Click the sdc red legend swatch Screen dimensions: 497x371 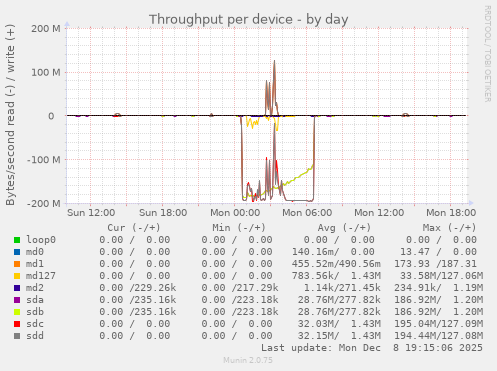pos(17,324)
